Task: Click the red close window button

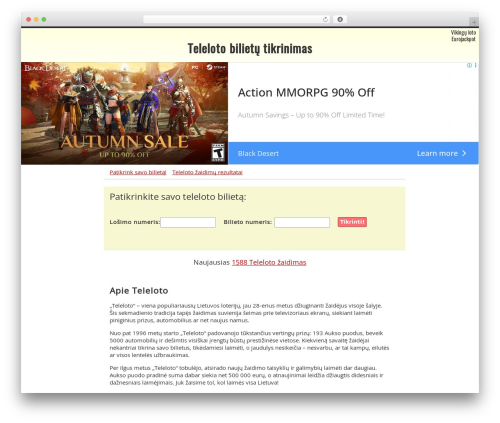Action: (29, 19)
